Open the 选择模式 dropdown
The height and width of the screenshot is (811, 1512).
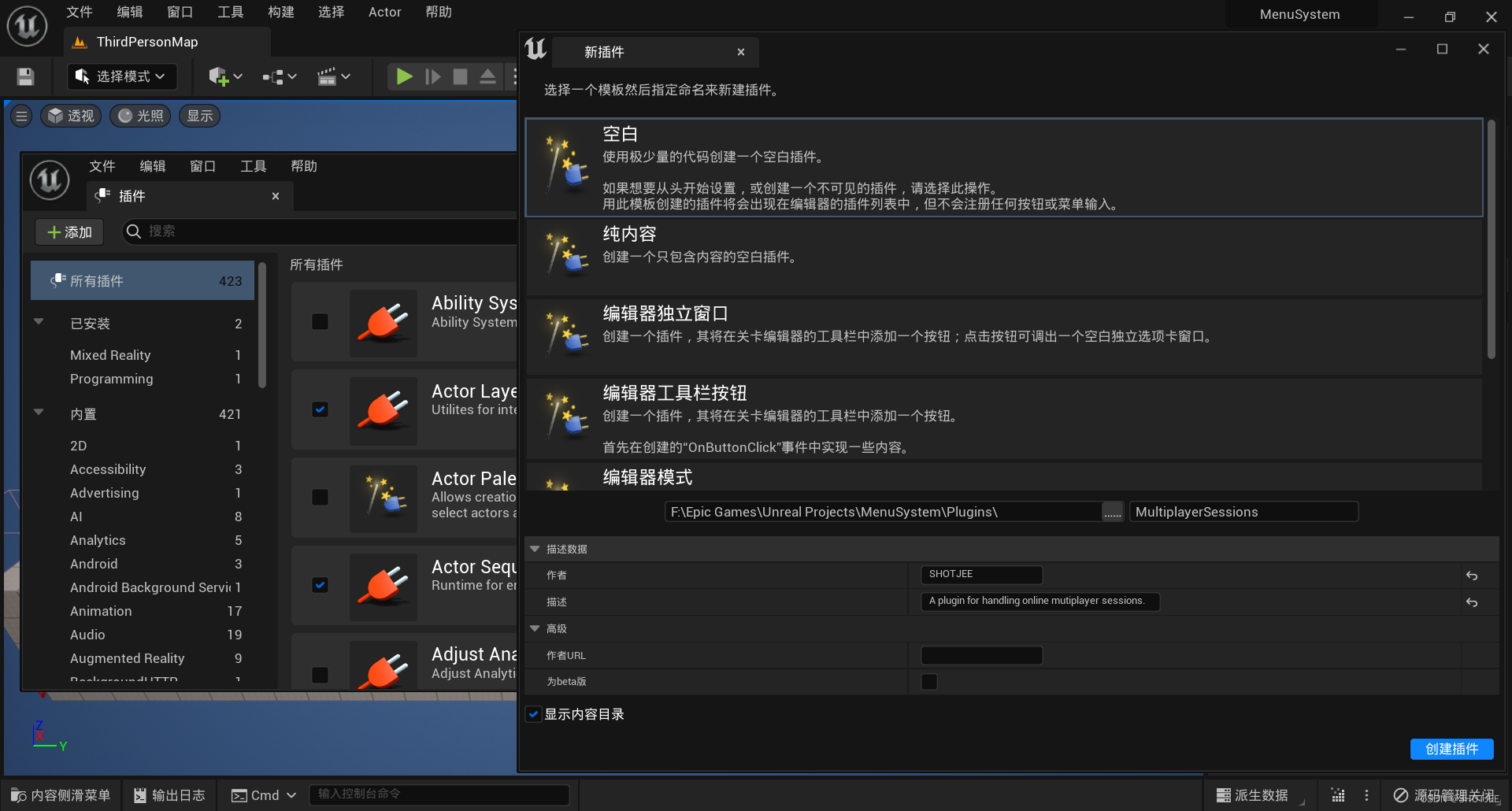(x=121, y=76)
